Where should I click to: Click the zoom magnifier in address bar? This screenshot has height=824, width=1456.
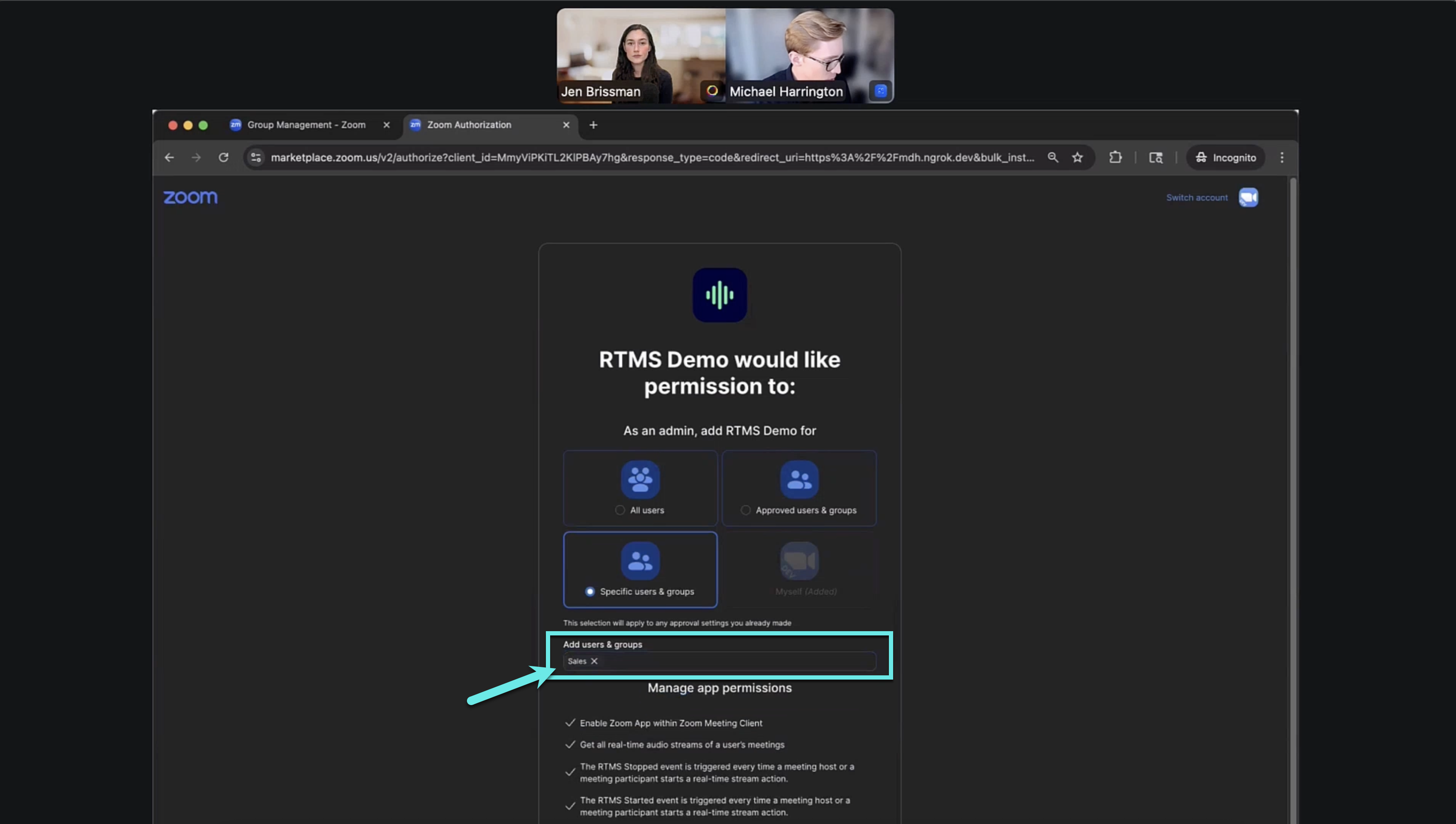[x=1052, y=157]
